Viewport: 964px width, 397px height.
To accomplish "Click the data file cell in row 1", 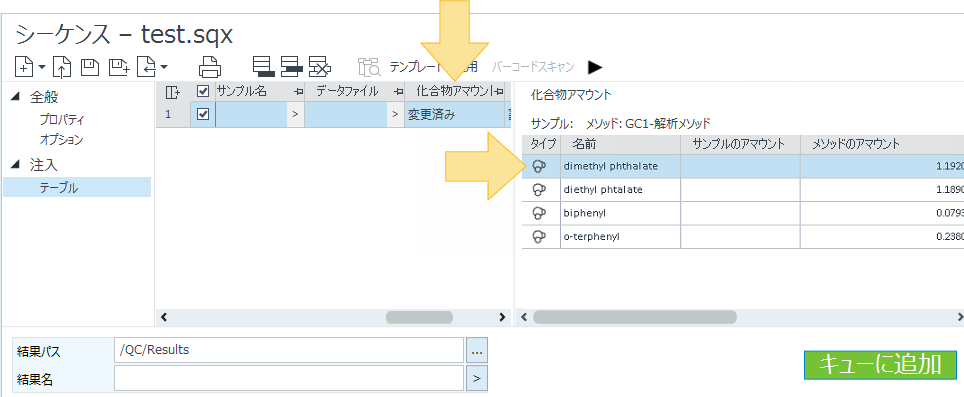I will pos(347,115).
